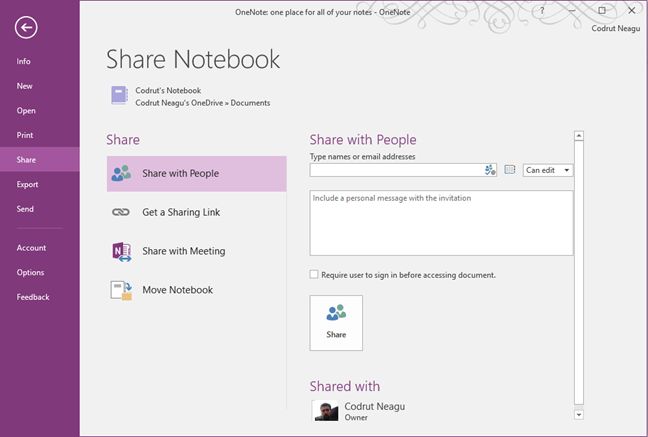Click the Codrut's Notebook purple icon
The height and width of the screenshot is (437, 648).
pyautogui.click(x=119, y=95)
